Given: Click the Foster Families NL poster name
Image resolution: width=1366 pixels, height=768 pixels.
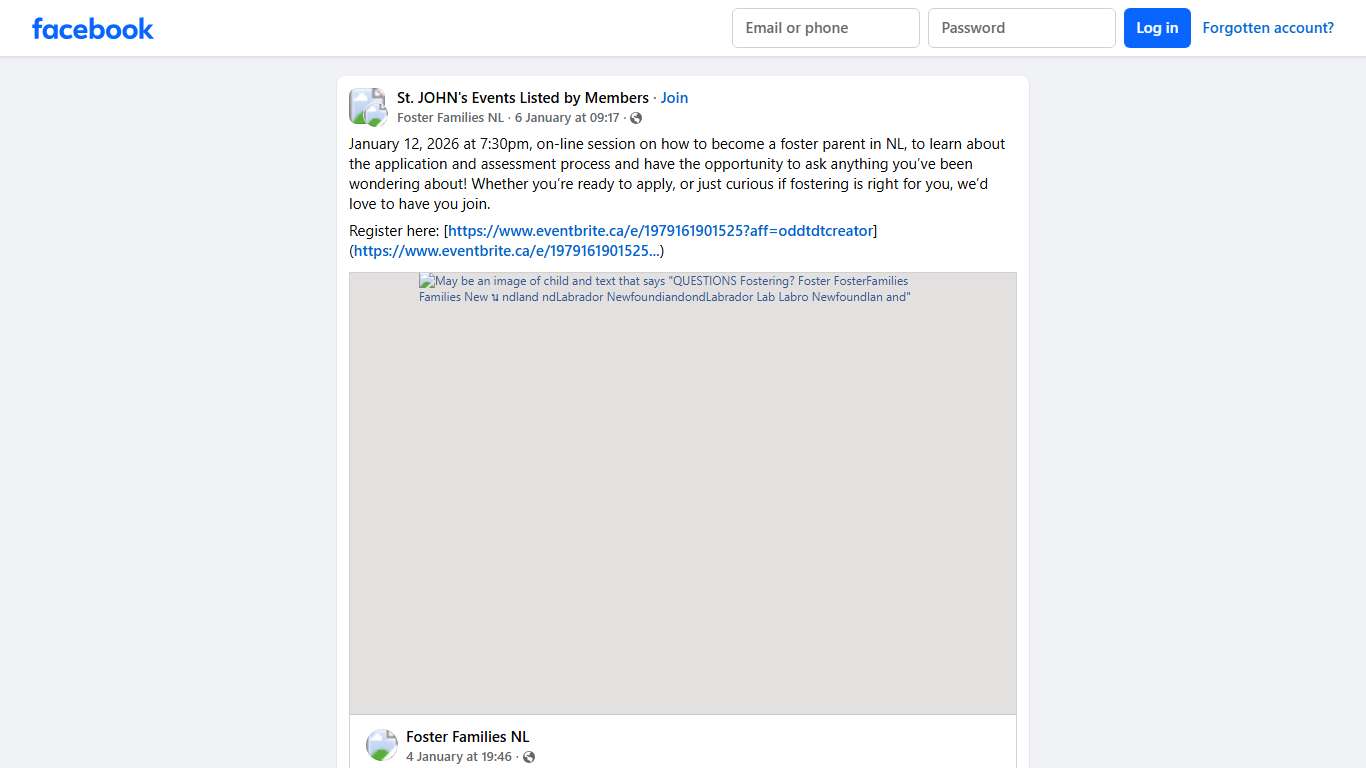Looking at the screenshot, I should (x=450, y=117).
